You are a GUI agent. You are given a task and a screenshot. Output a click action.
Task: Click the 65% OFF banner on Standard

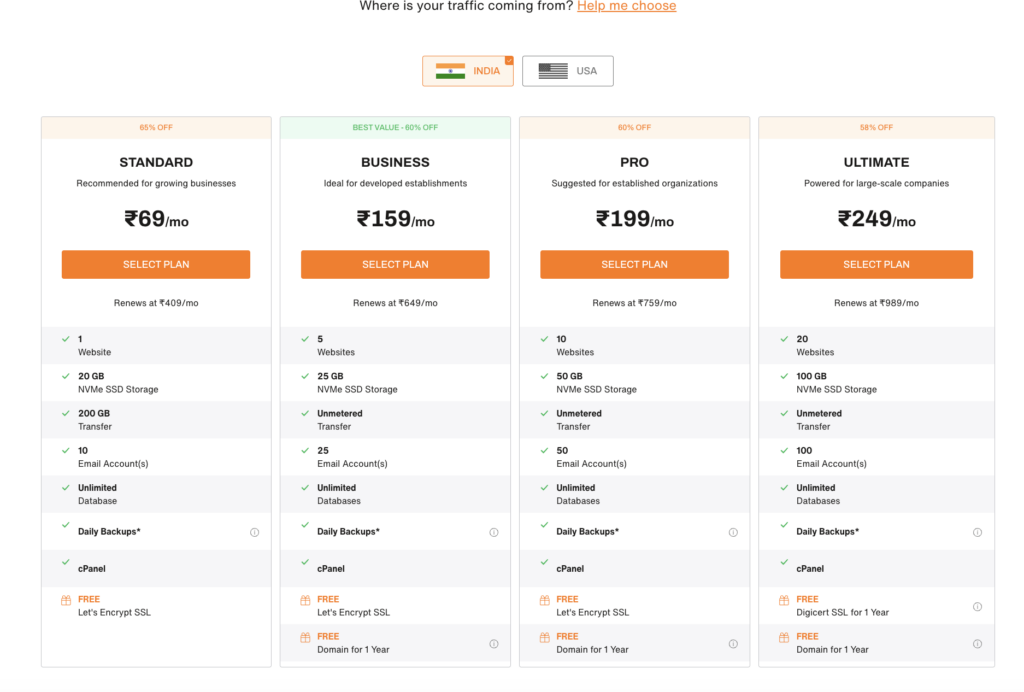click(156, 128)
